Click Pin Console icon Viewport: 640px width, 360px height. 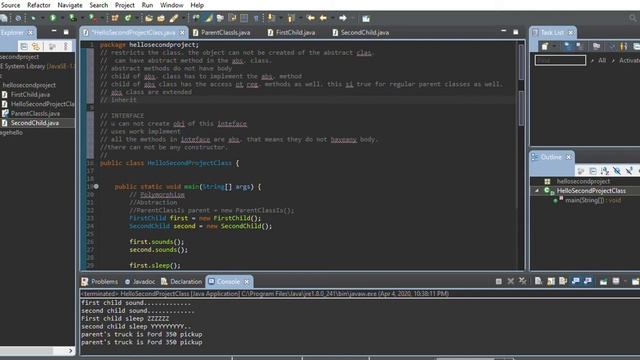pos(603,281)
